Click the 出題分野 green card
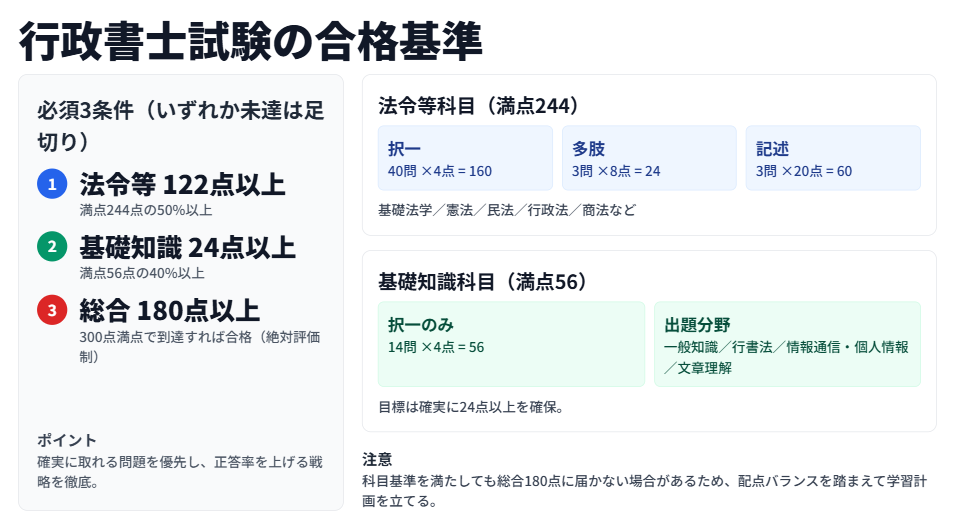Screen dimensions: 968x519 click(787, 344)
